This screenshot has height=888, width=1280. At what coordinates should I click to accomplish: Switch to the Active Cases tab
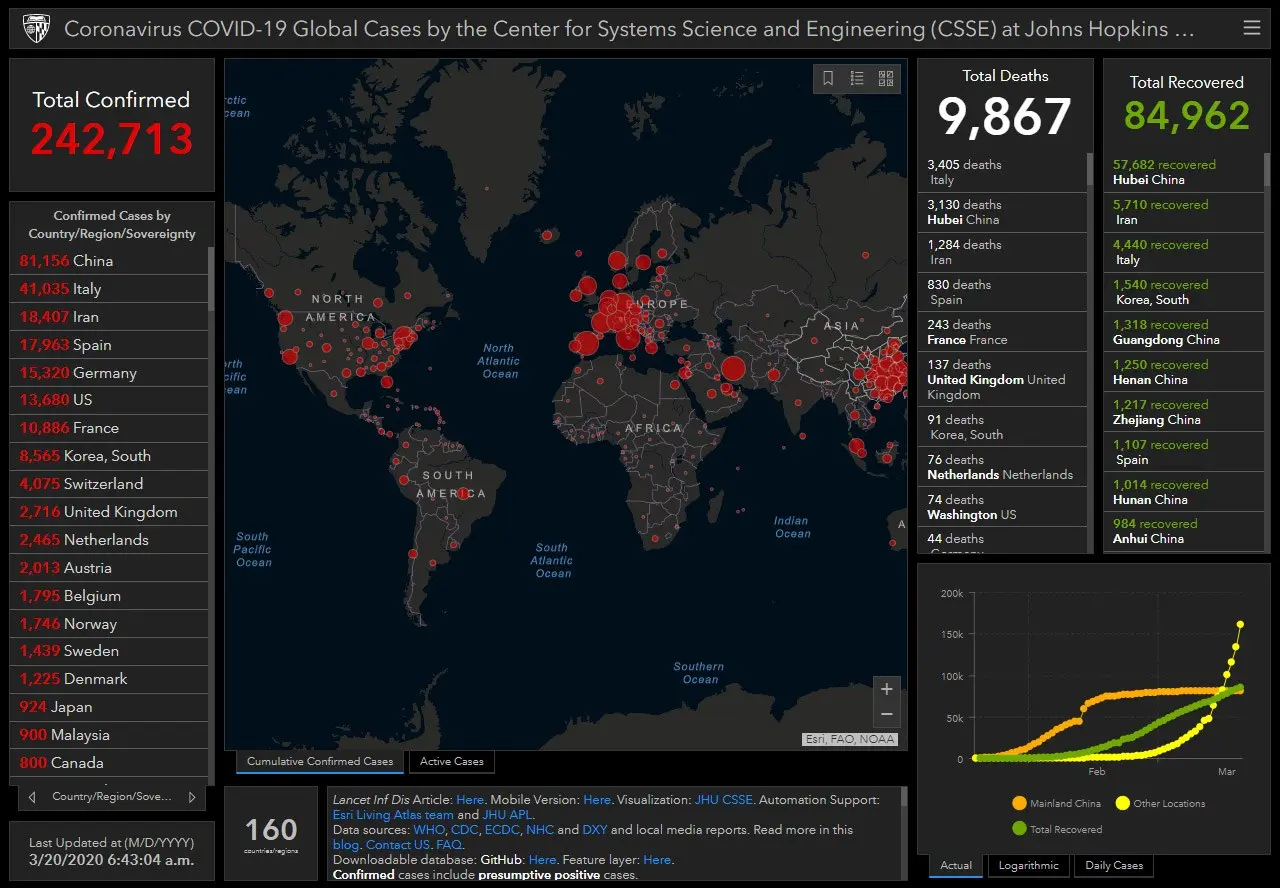451,762
